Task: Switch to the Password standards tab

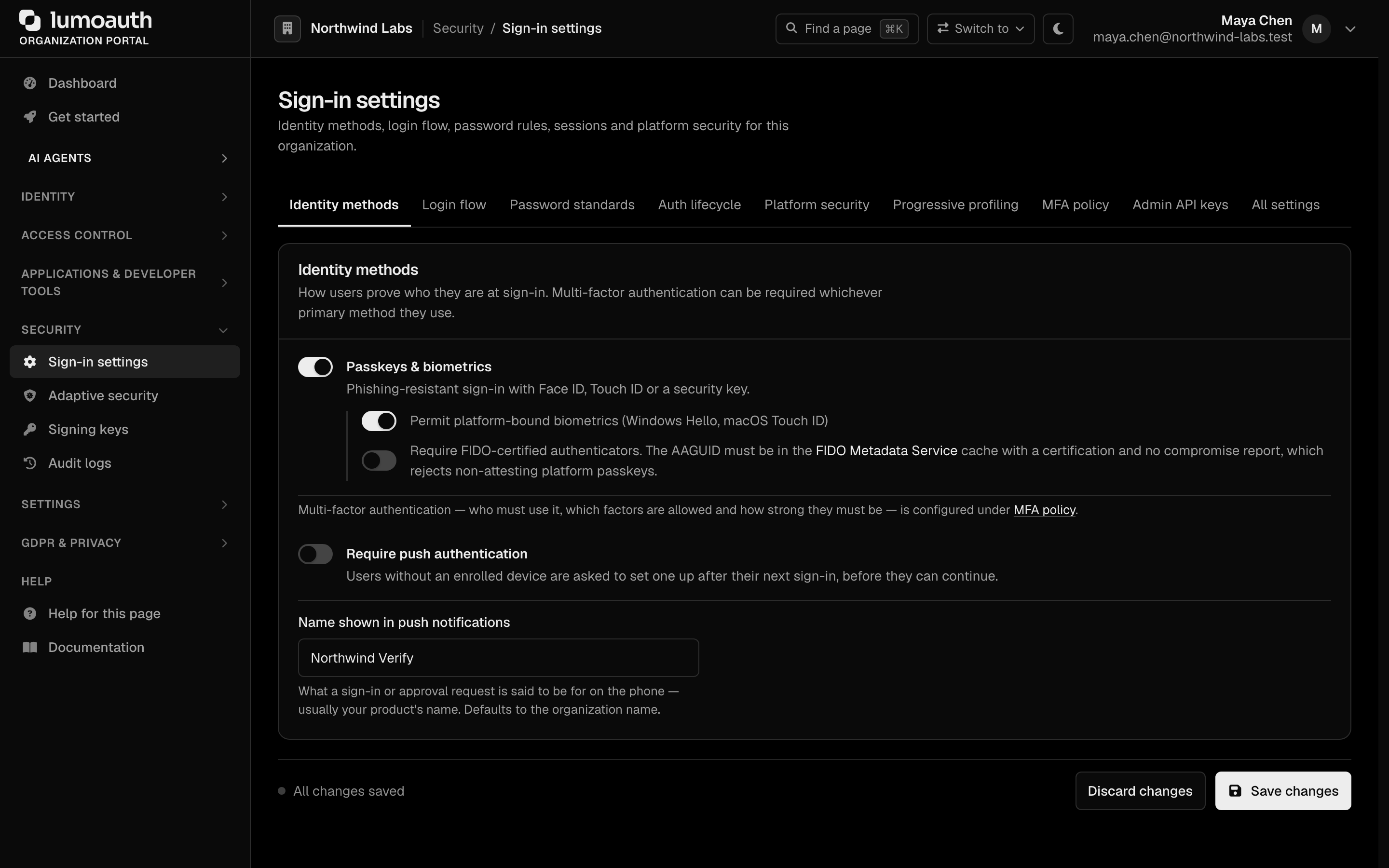Action: [572, 205]
